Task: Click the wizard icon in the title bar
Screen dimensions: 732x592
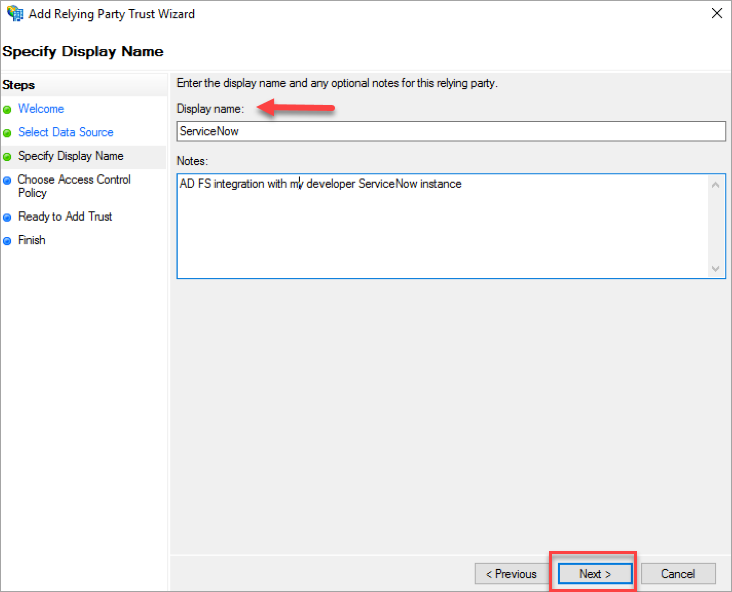Action: click(15, 14)
